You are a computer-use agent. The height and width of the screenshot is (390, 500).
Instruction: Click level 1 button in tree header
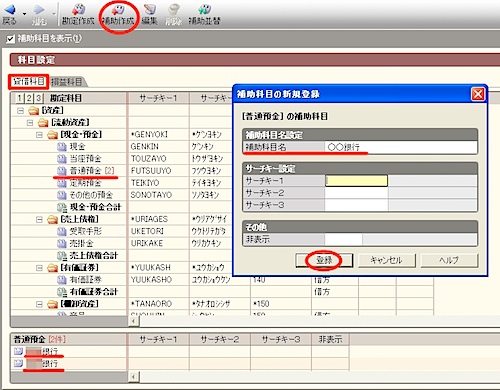tap(20, 98)
